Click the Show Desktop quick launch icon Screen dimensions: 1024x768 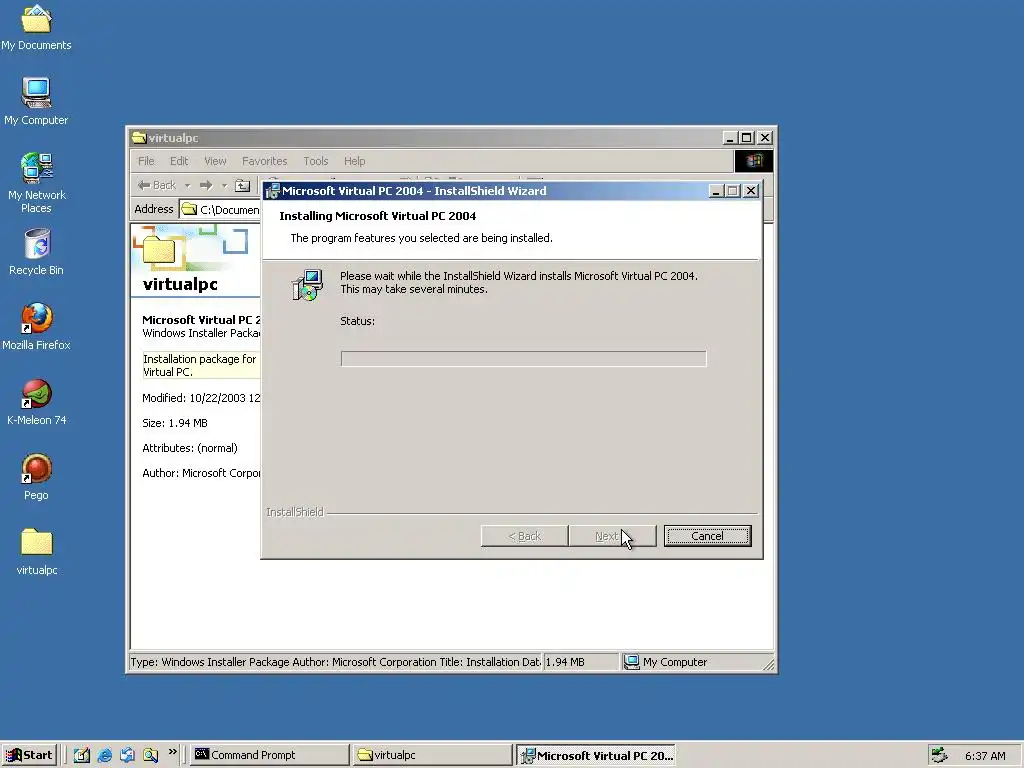(x=82, y=755)
